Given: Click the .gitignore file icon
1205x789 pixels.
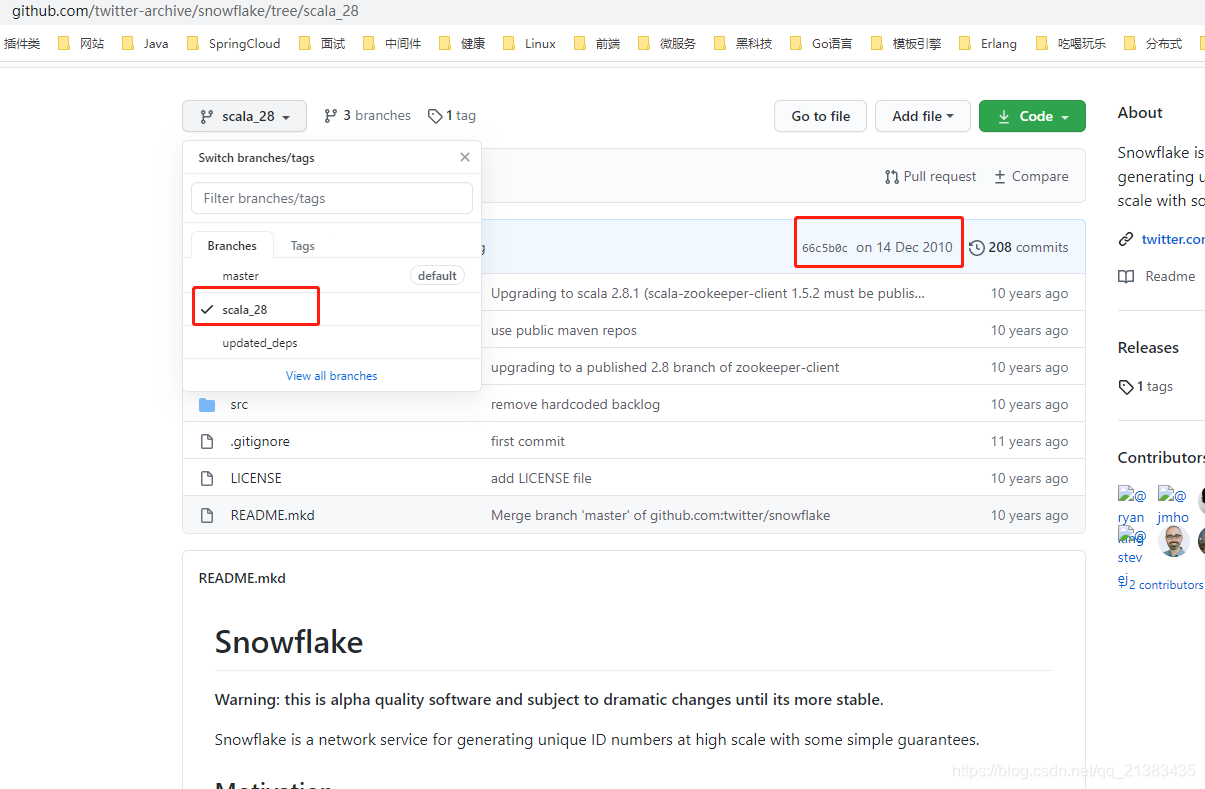Looking at the screenshot, I should pos(207,441).
